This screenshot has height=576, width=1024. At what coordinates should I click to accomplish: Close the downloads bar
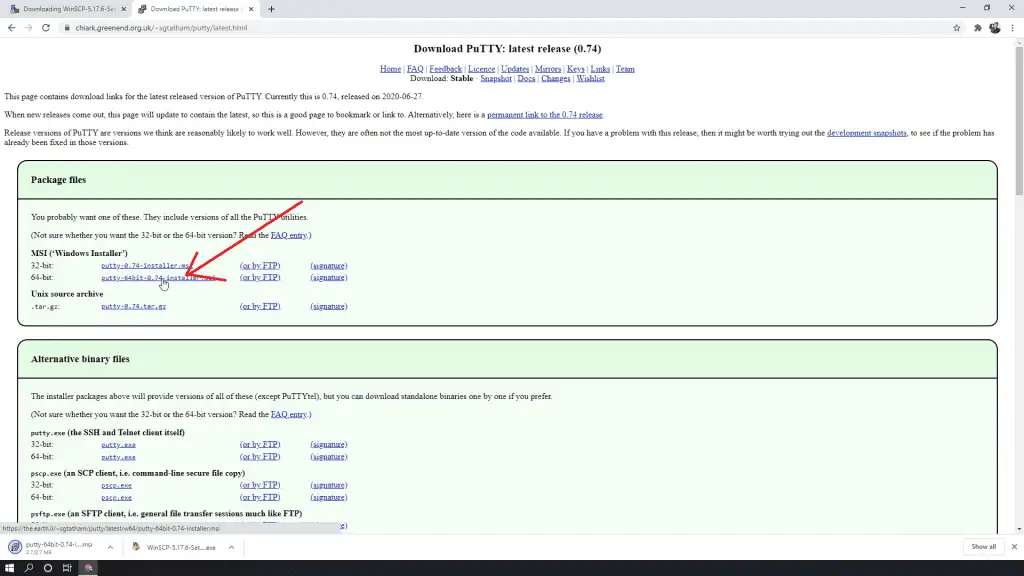coord(1014,547)
